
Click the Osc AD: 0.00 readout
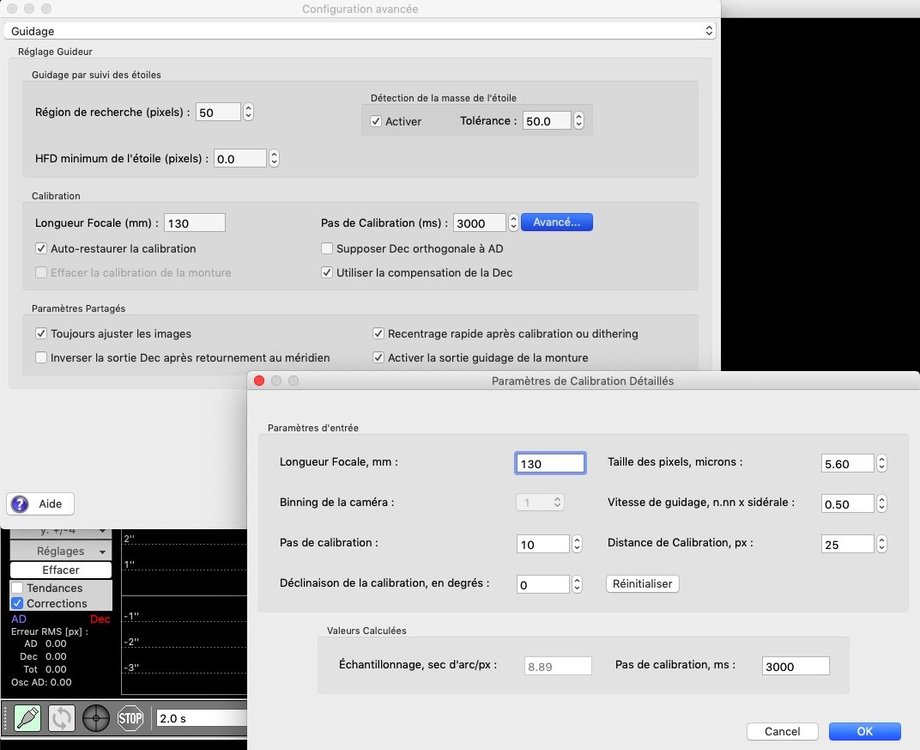point(41,682)
